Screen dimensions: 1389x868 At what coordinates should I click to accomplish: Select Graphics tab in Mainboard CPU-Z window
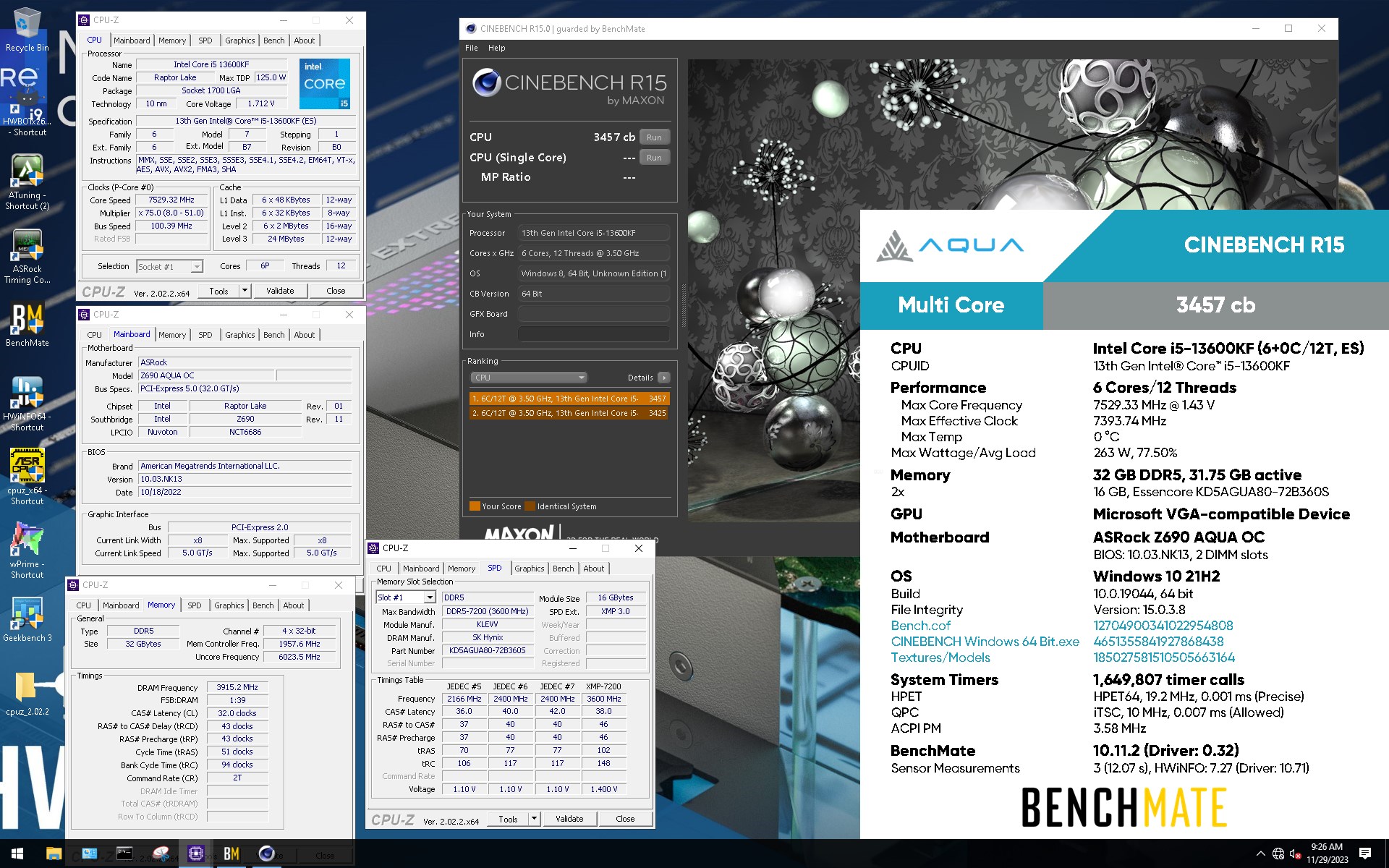[239, 335]
